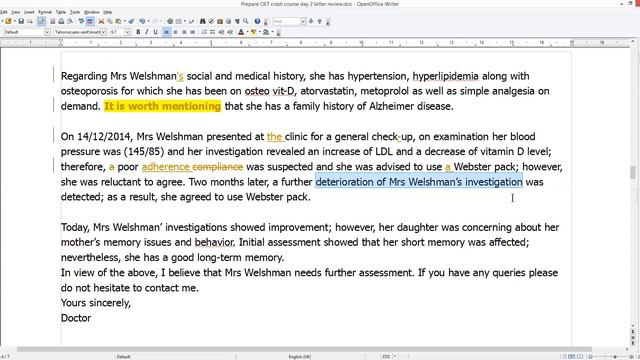
Task: Open the Edit menu
Action: [4, 12]
